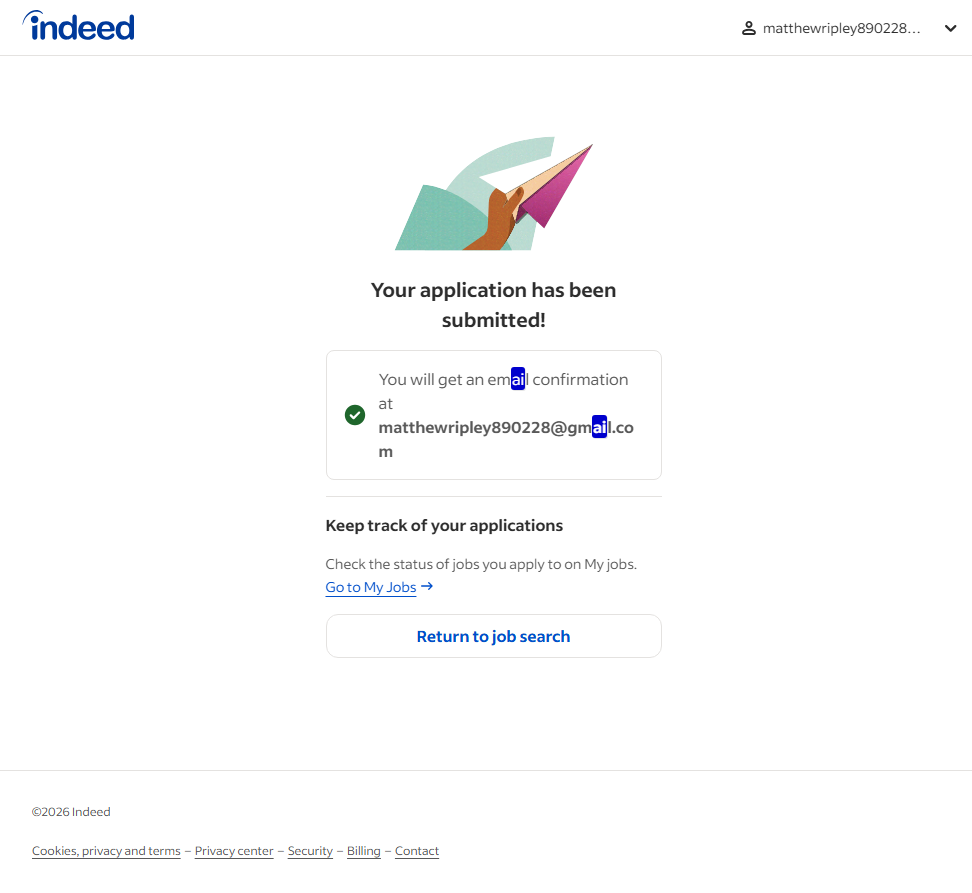Expand the account menu chevron
972x893 pixels.
[x=950, y=28]
